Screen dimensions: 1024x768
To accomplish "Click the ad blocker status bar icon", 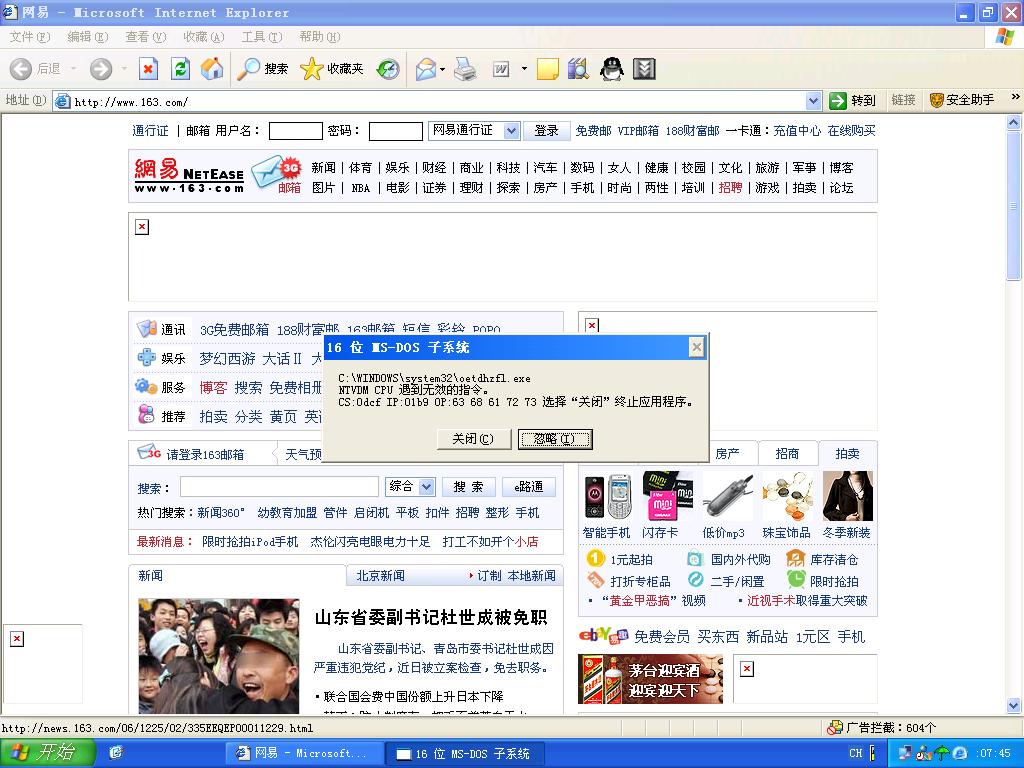I will (835, 727).
